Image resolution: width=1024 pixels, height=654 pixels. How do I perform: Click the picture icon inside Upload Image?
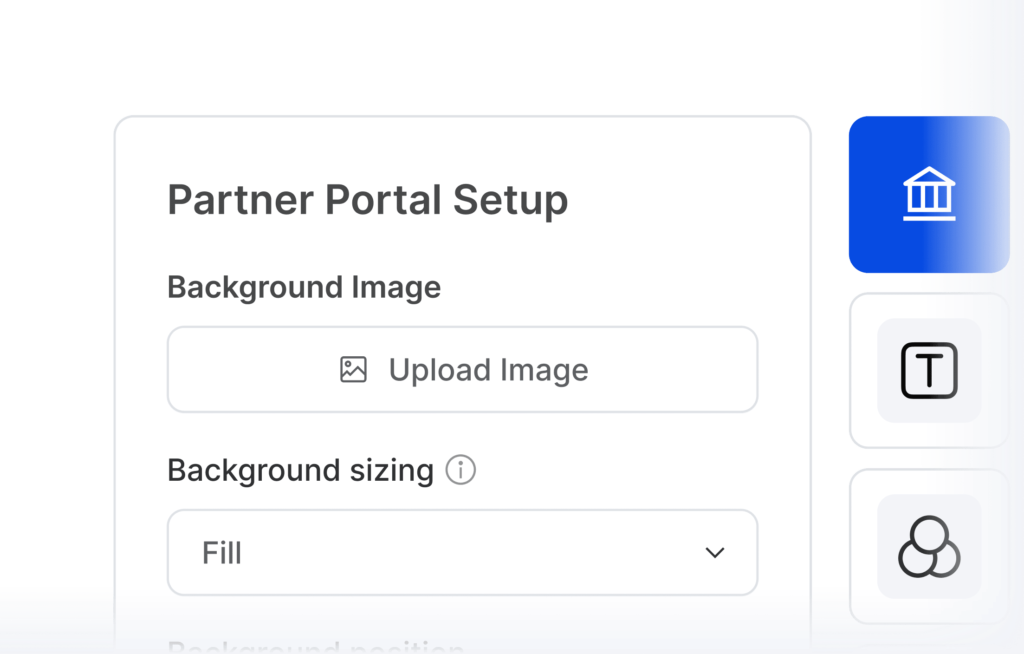(x=353, y=370)
